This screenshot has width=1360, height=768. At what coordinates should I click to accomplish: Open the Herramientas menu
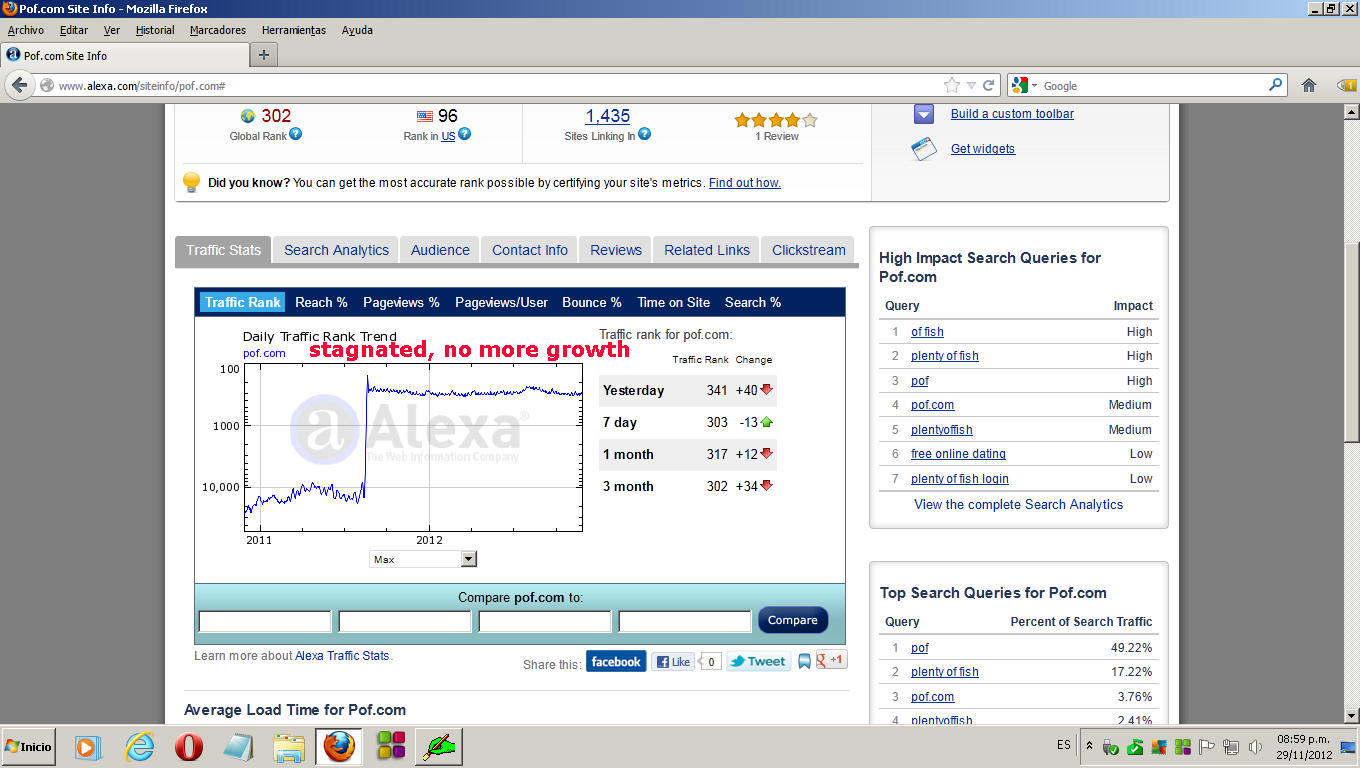tap(294, 30)
